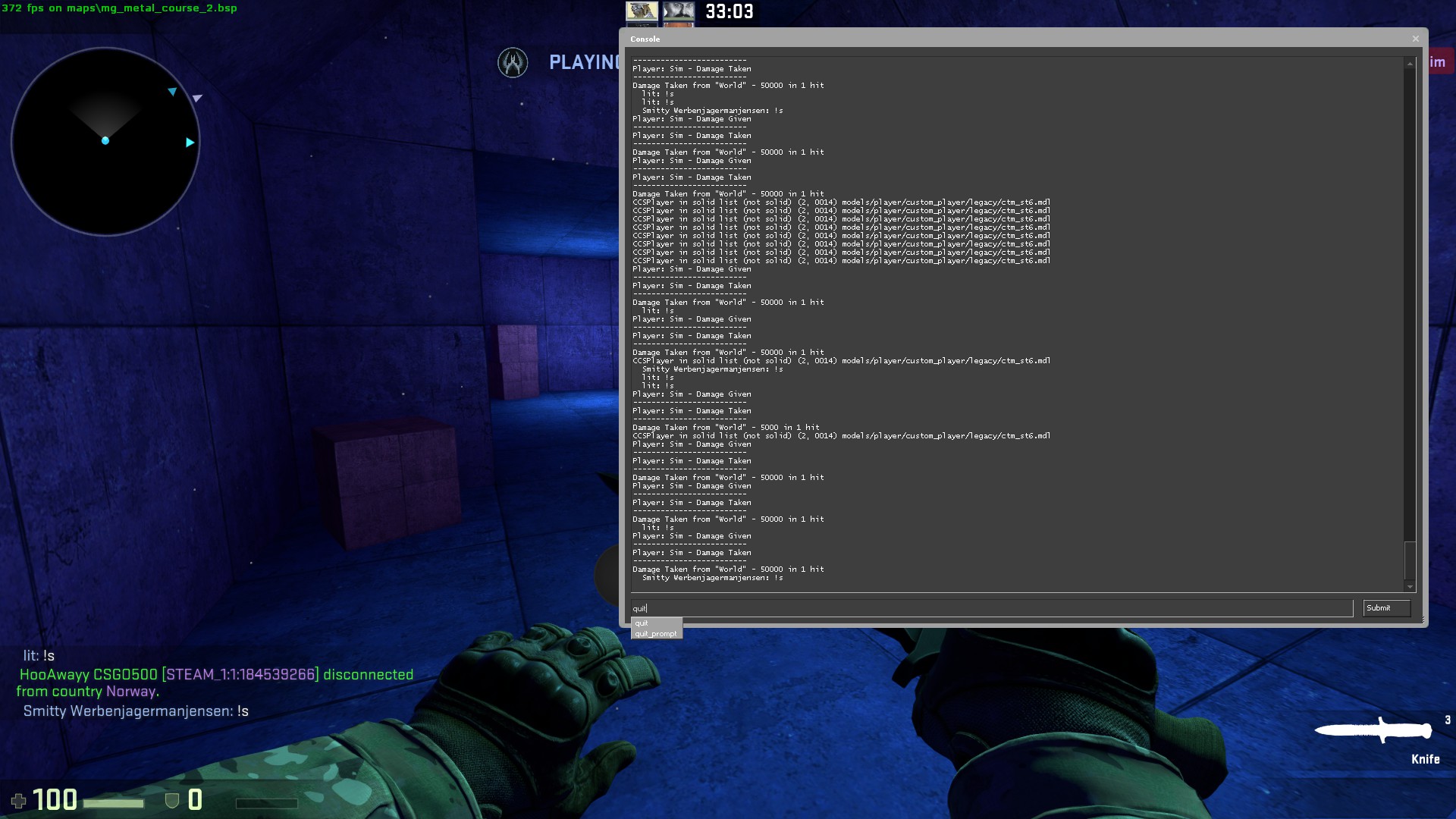1456x819 pixels.
Task: Click the round timer display
Action: (x=729, y=11)
